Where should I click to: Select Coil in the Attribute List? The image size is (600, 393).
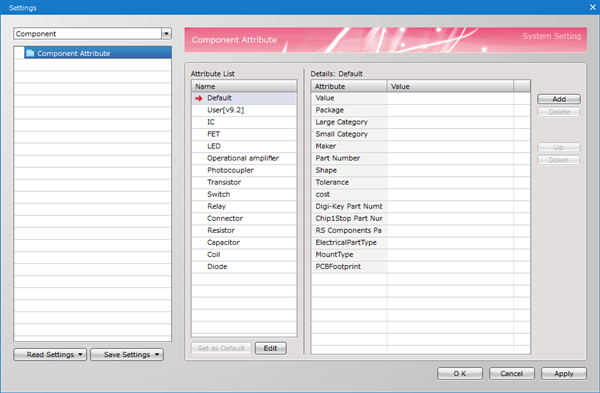point(244,255)
